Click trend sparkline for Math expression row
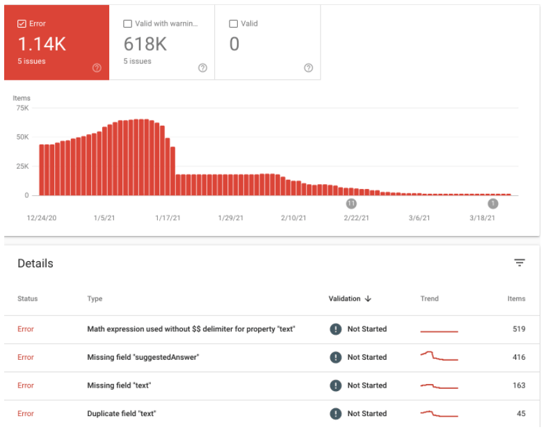 (x=439, y=331)
